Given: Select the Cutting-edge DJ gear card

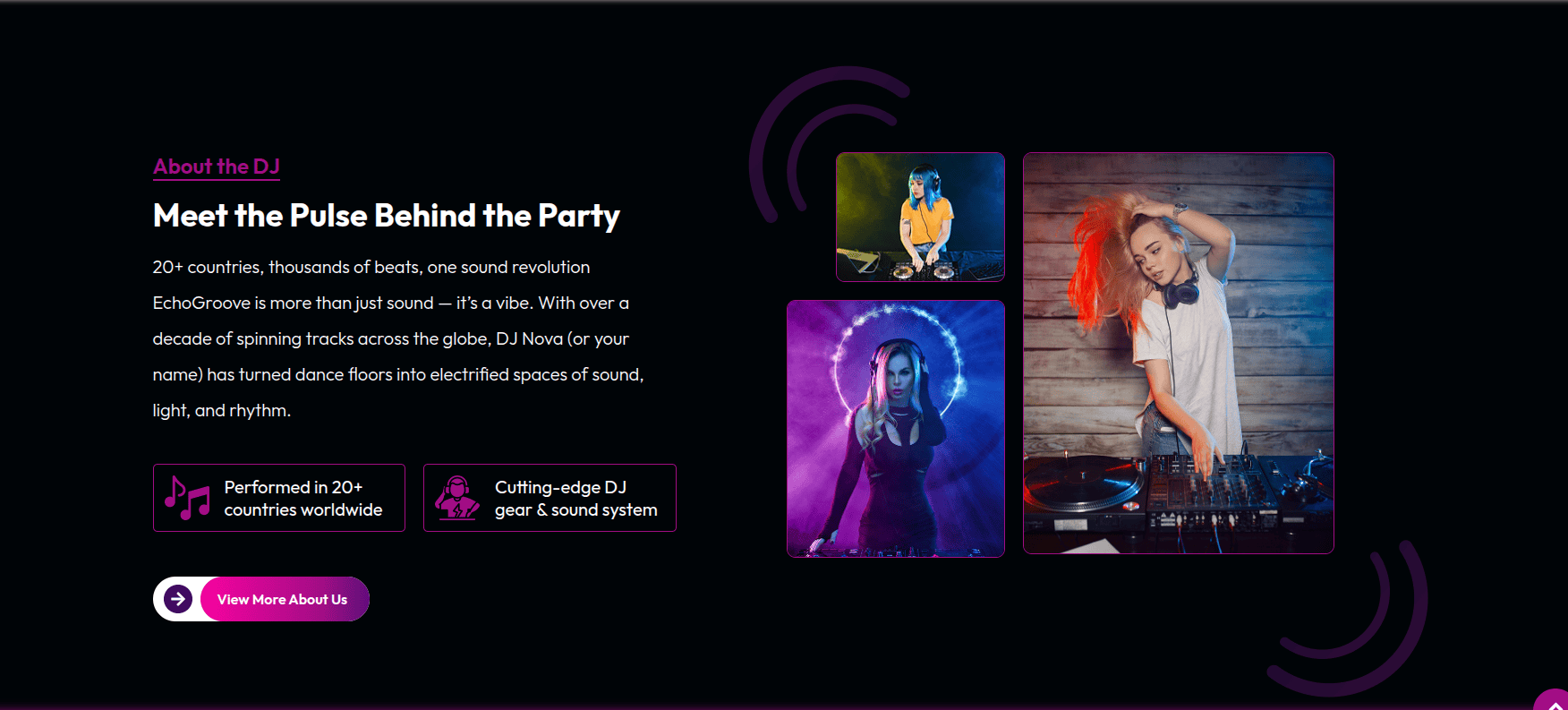Looking at the screenshot, I should 550,498.
